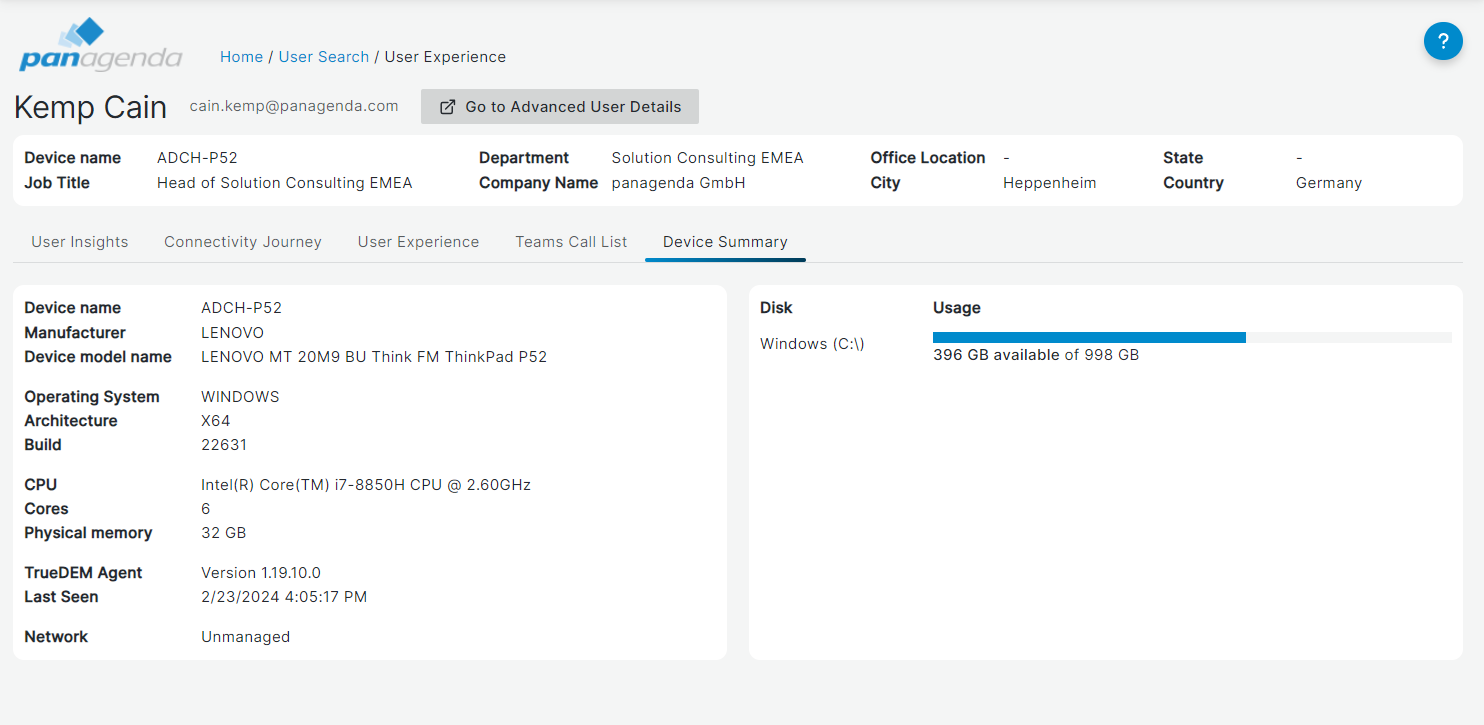Image resolution: width=1484 pixels, height=725 pixels.
Task: Click the panagenda logo
Action: tap(100, 45)
